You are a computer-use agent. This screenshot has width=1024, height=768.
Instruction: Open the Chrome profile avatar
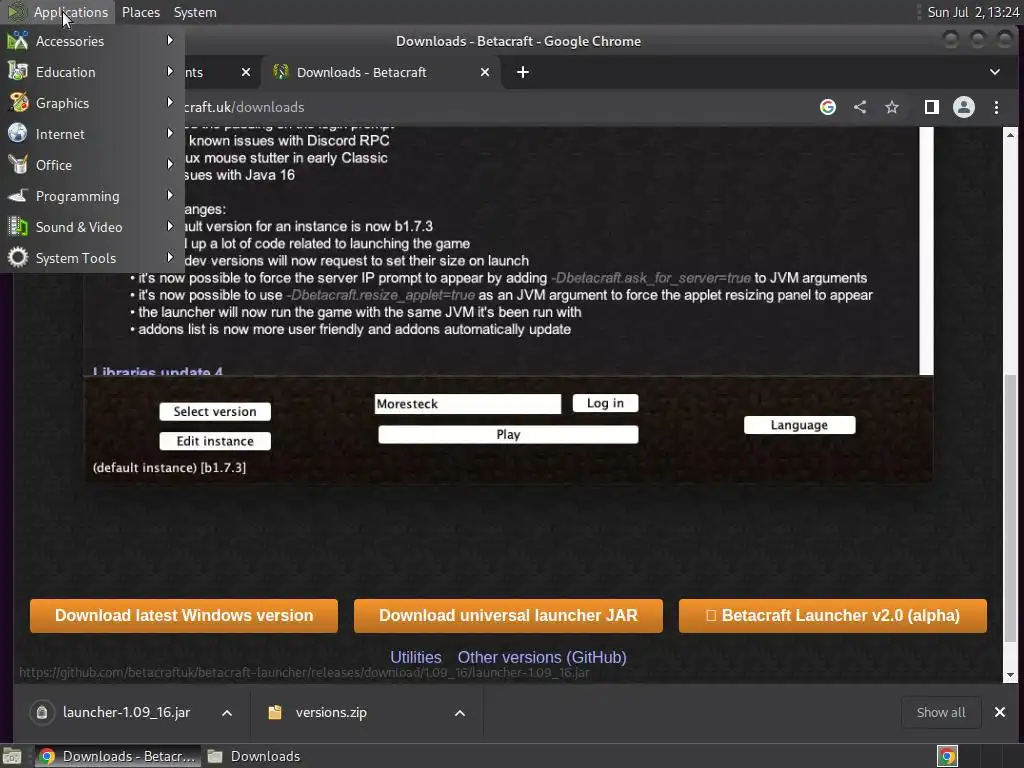pyautogui.click(x=964, y=107)
